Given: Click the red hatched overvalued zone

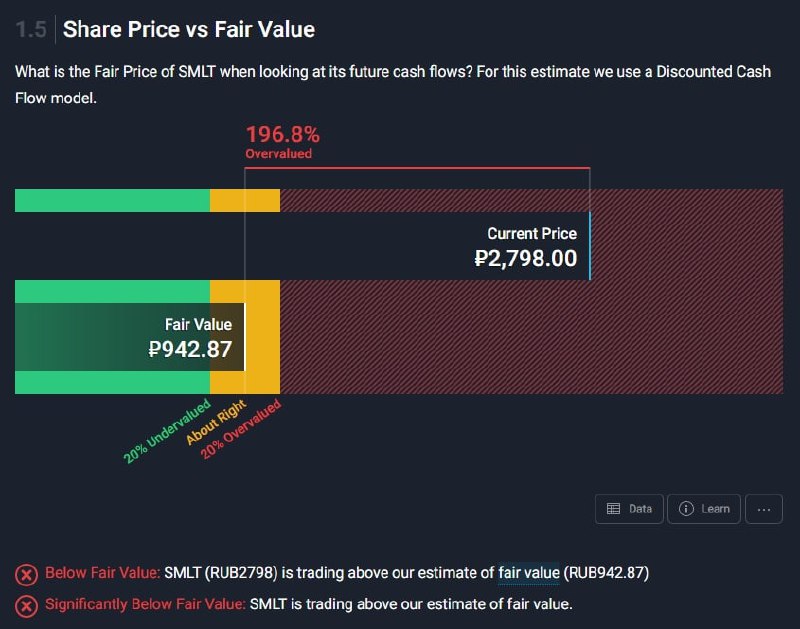Looking at the screenshot, I should coord(531,337).
